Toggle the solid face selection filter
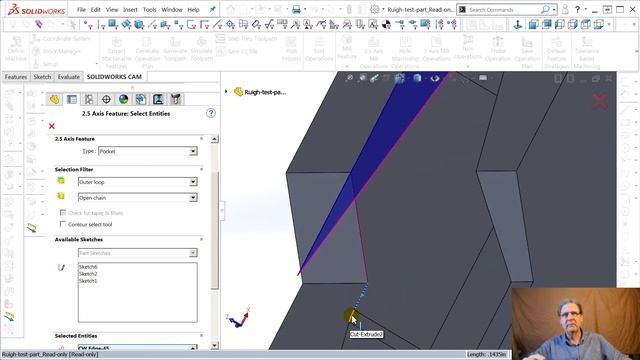Screen dimensions: 640x360 pyautogui.click(x=113, y=25)
